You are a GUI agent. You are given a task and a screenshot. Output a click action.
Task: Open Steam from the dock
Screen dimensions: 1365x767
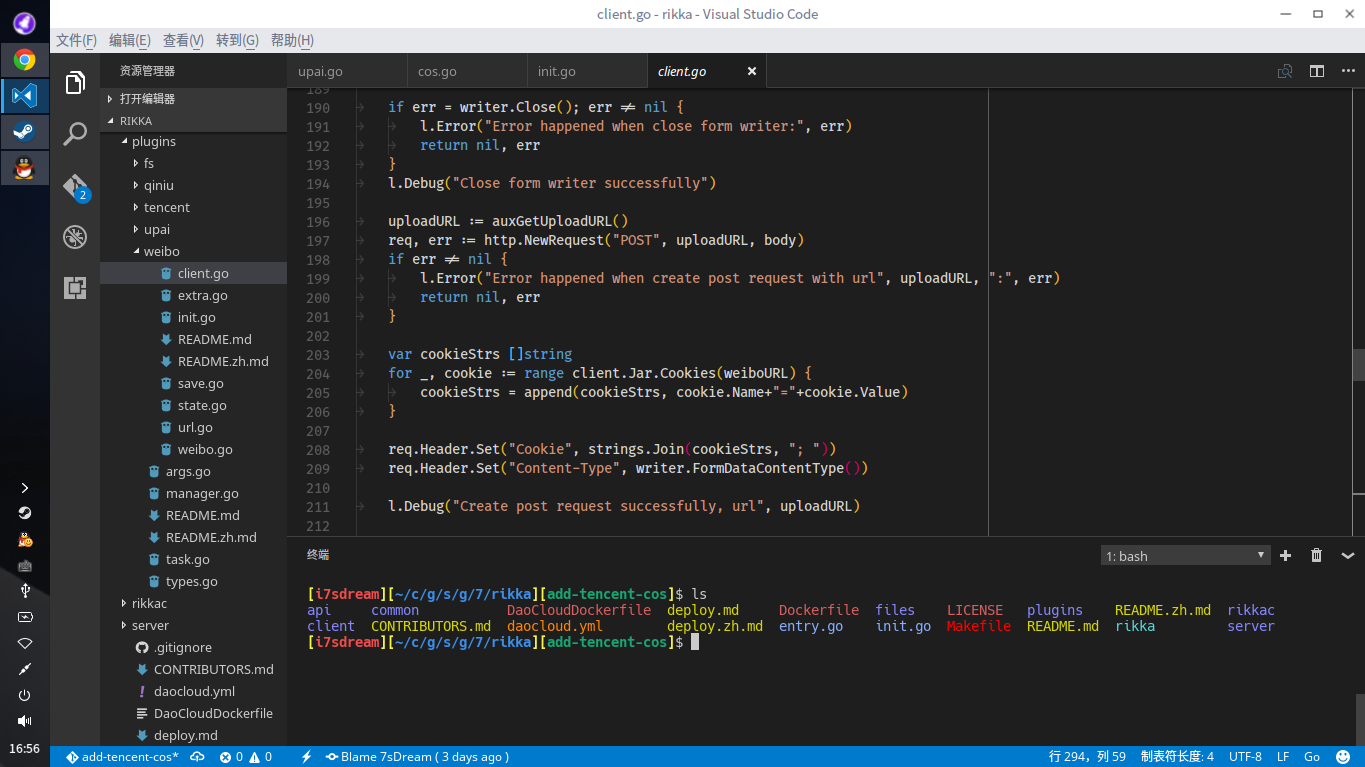[x=25, y=132]
